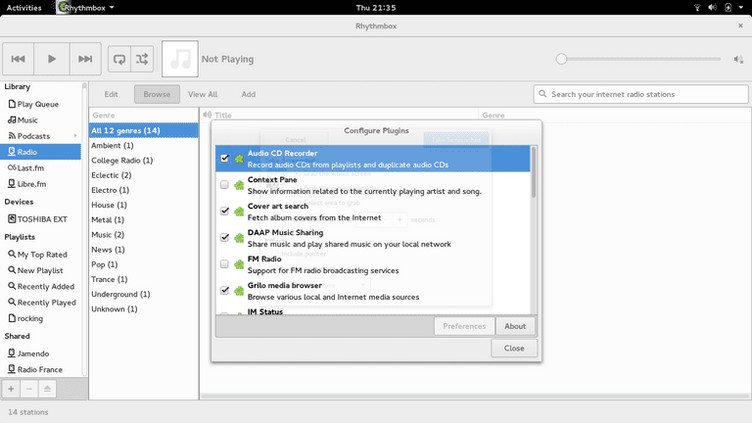Select News (1) genre

pyautogui.click(x=143, y=249)
